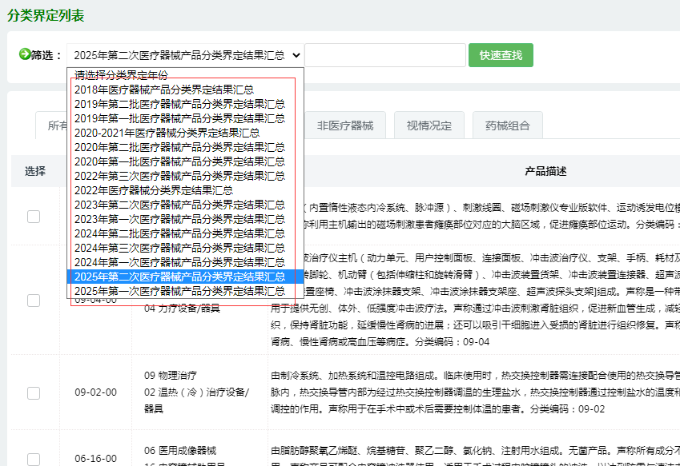Choose 2018年医疗器械产品分类界定结果汇总 option

coord(163,89)
